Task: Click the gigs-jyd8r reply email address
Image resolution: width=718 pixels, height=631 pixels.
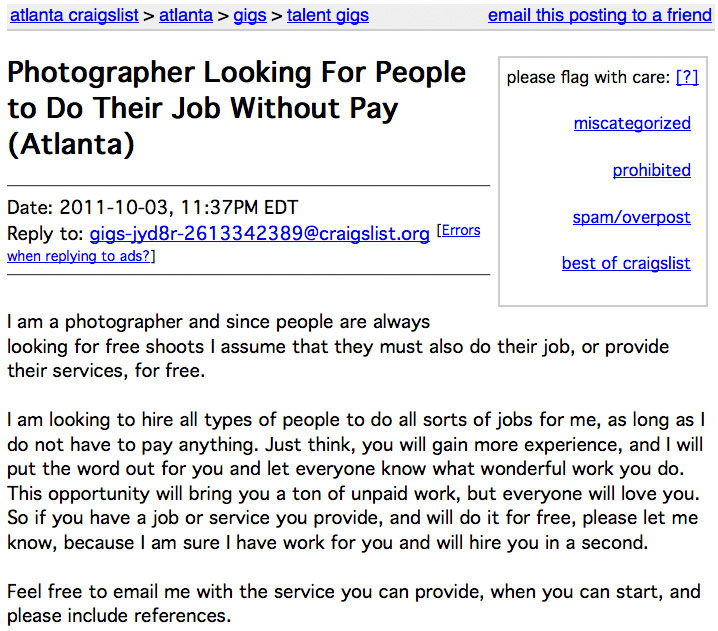Action: tap(259, 233)
